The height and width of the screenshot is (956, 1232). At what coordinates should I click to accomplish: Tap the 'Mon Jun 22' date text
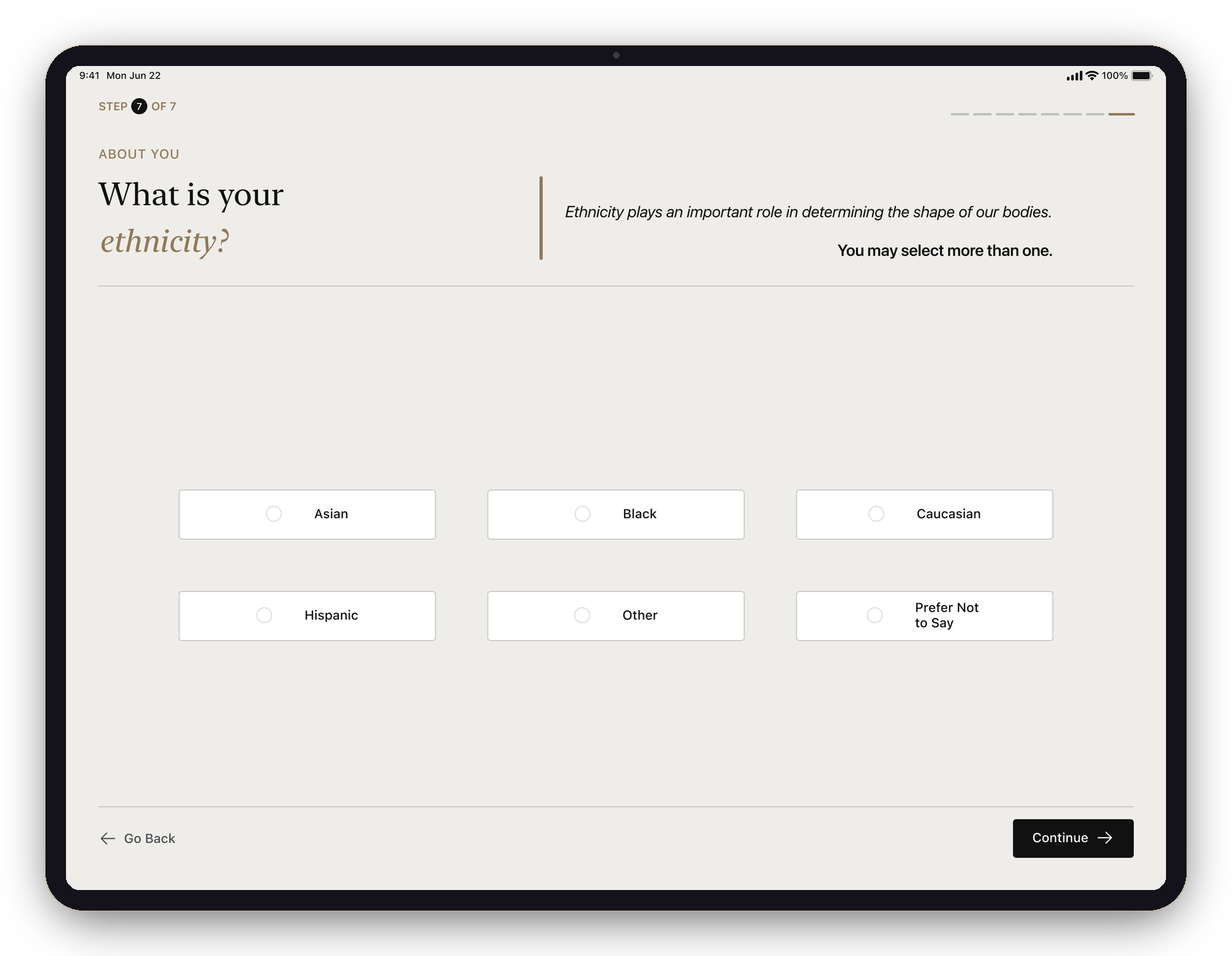pyautogui.click(x=133, y=76)
